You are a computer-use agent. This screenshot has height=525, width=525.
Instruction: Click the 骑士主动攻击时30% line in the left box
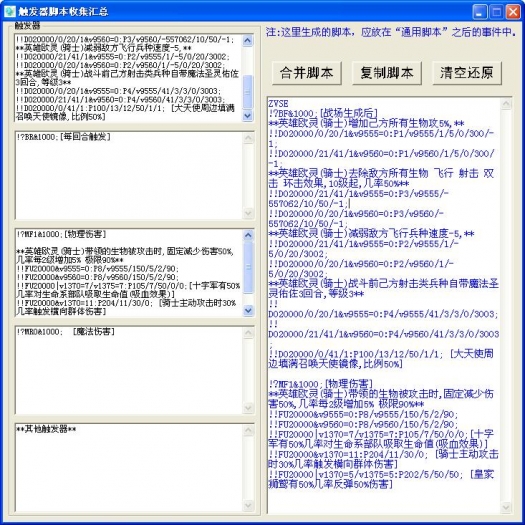click(127, 307)
